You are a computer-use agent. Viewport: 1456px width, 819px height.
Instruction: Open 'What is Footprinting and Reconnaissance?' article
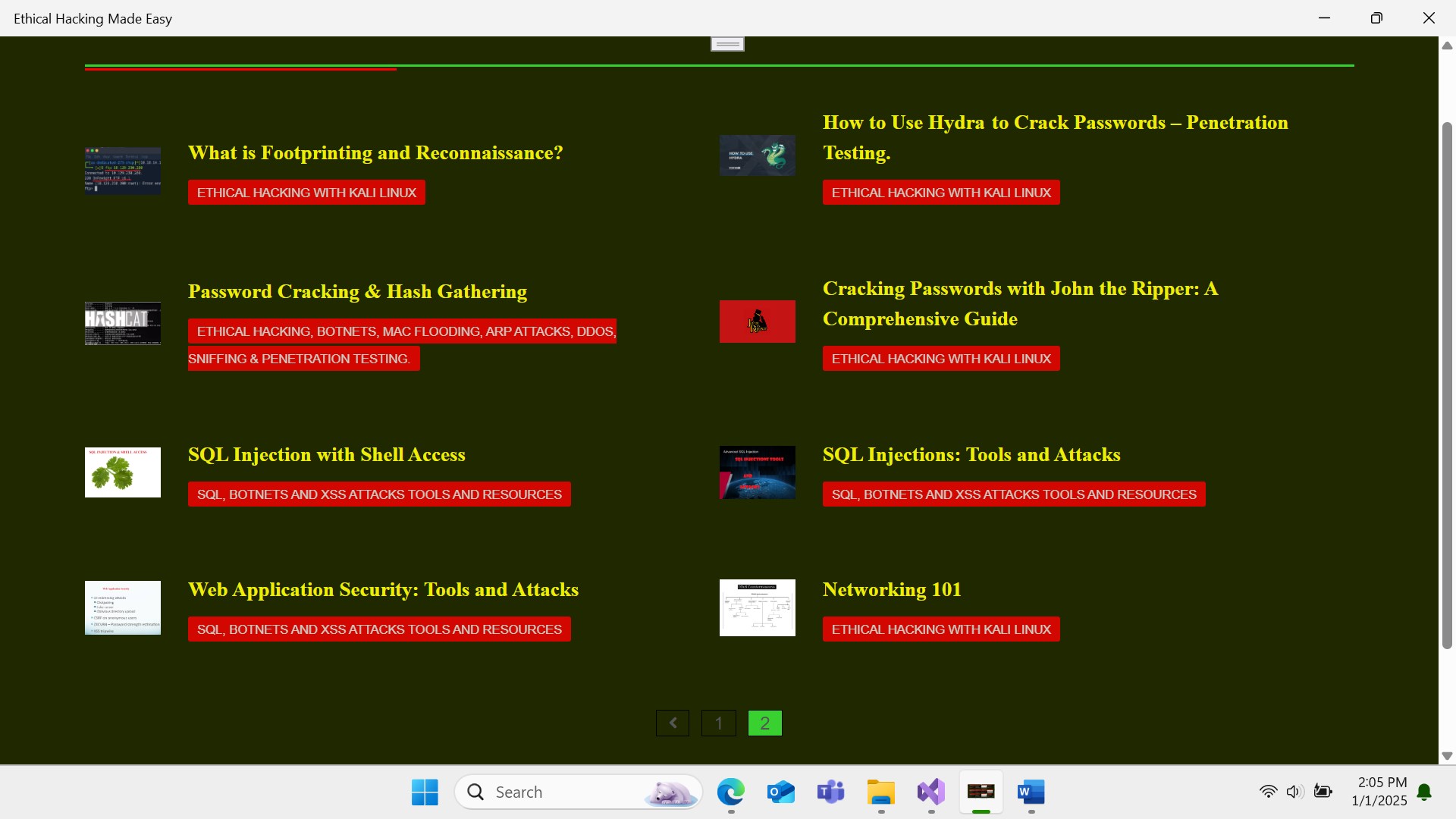[x=375, y=153]
